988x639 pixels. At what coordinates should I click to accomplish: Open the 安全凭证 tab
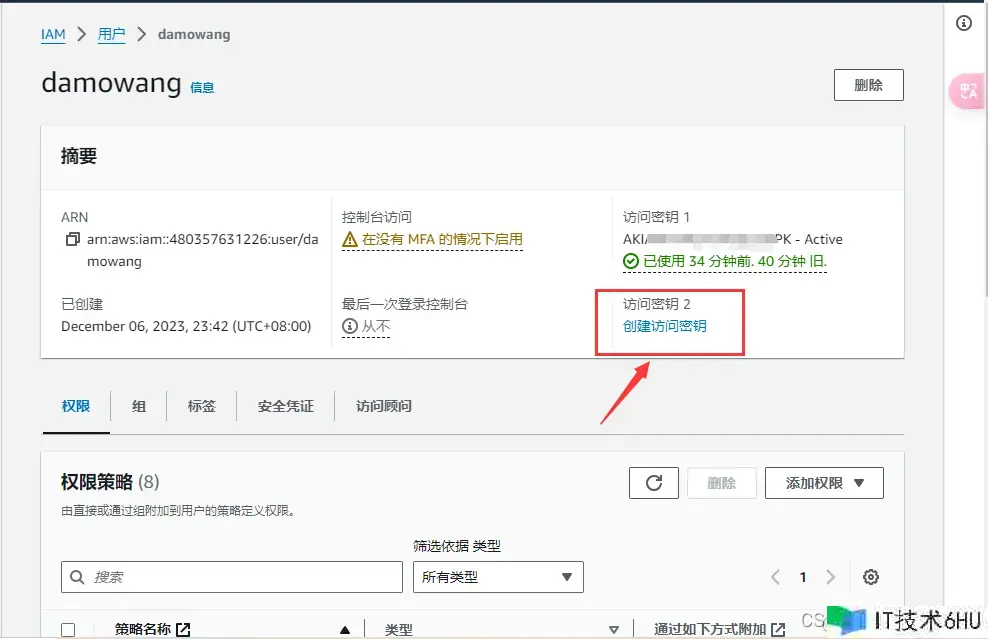coord(285,406)
